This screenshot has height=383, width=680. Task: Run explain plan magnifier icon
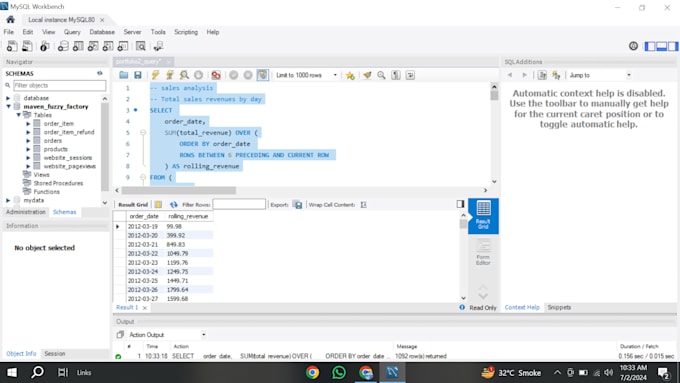click(184, 75)
